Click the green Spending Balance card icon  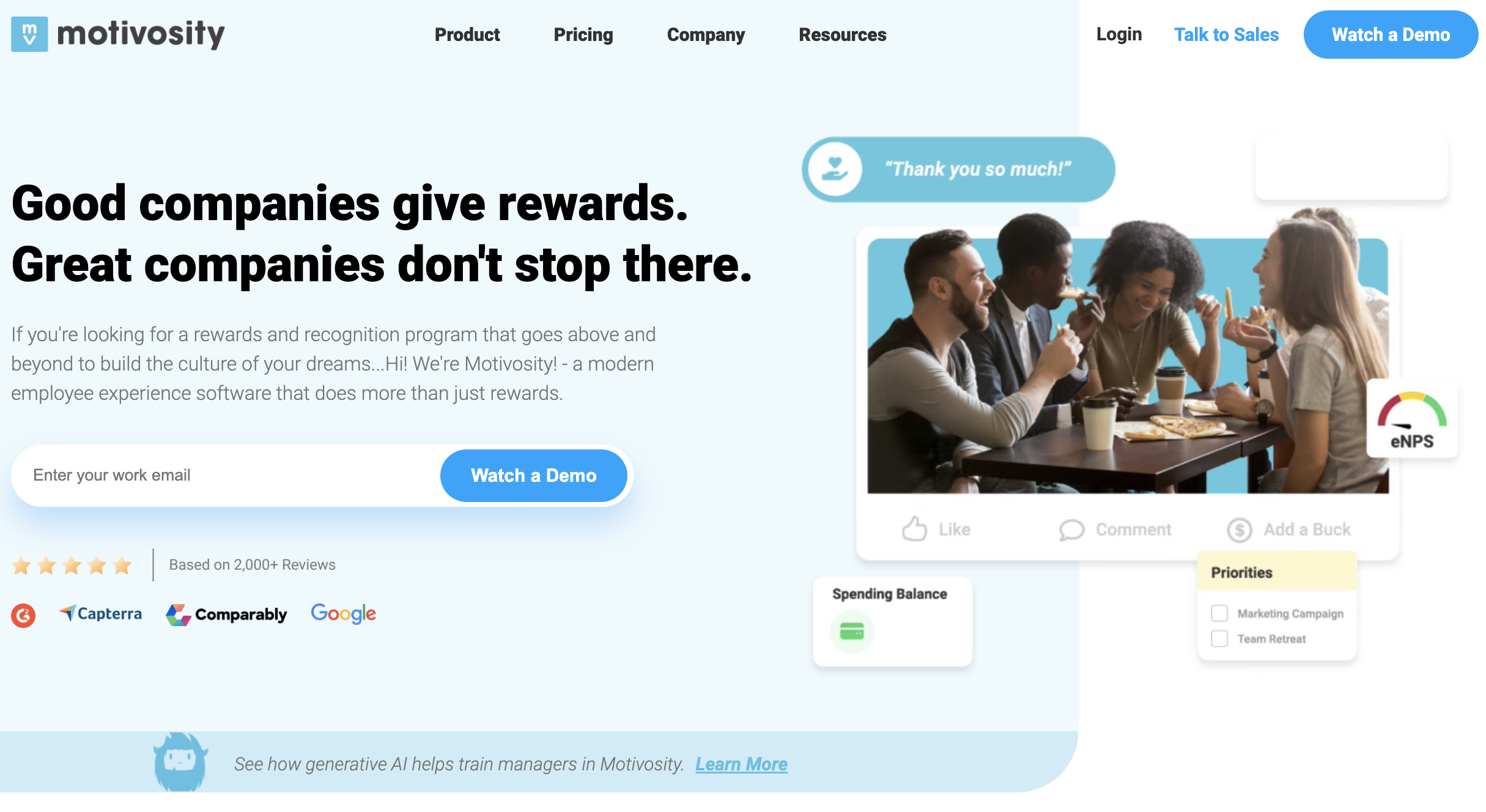click(x=852, y=632)
